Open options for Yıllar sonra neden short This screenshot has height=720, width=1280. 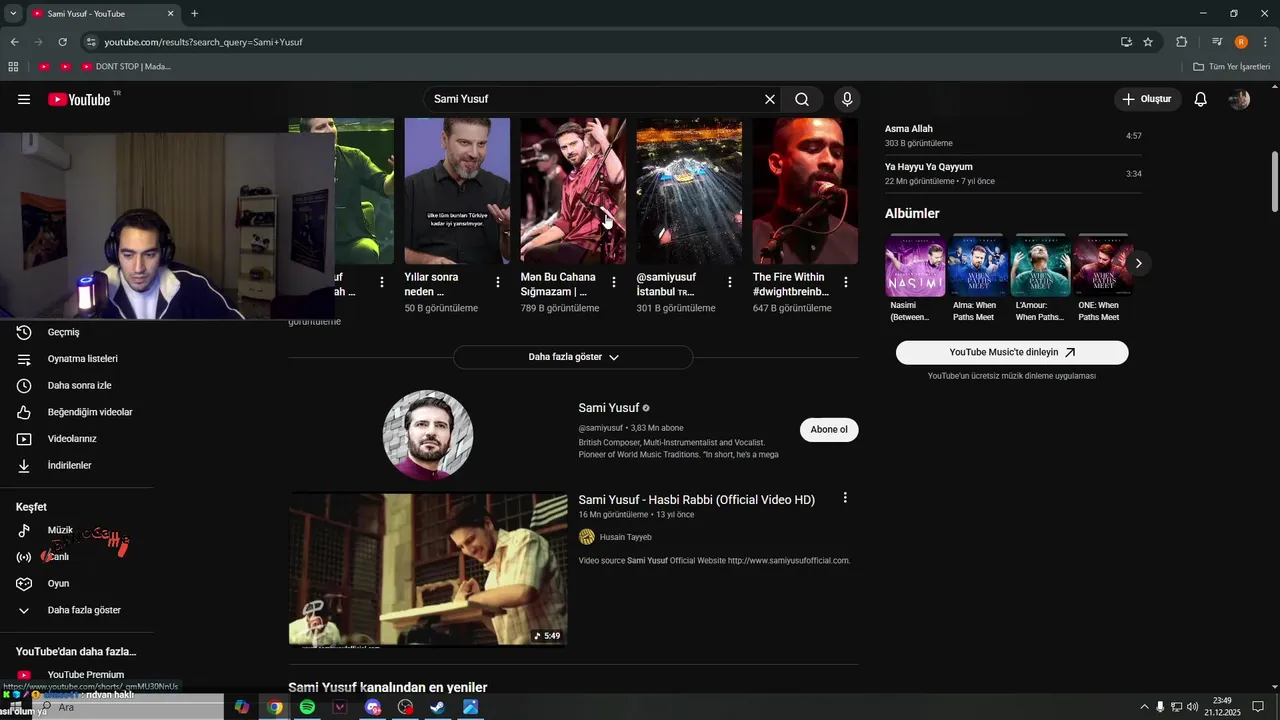point(498,283)
